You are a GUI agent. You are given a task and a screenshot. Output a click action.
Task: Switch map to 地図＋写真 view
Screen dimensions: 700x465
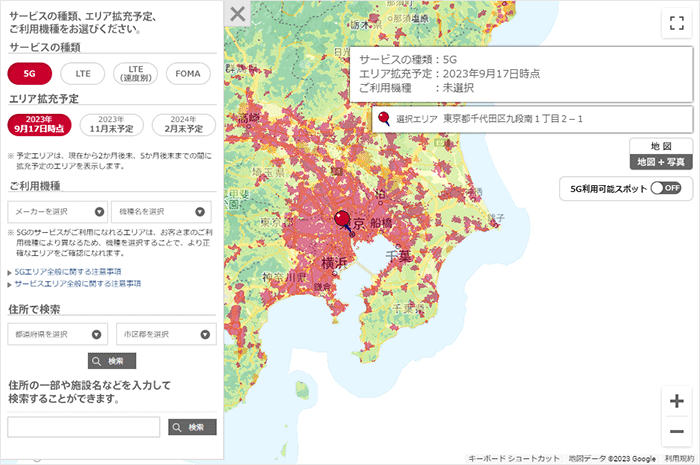(661, 162)
